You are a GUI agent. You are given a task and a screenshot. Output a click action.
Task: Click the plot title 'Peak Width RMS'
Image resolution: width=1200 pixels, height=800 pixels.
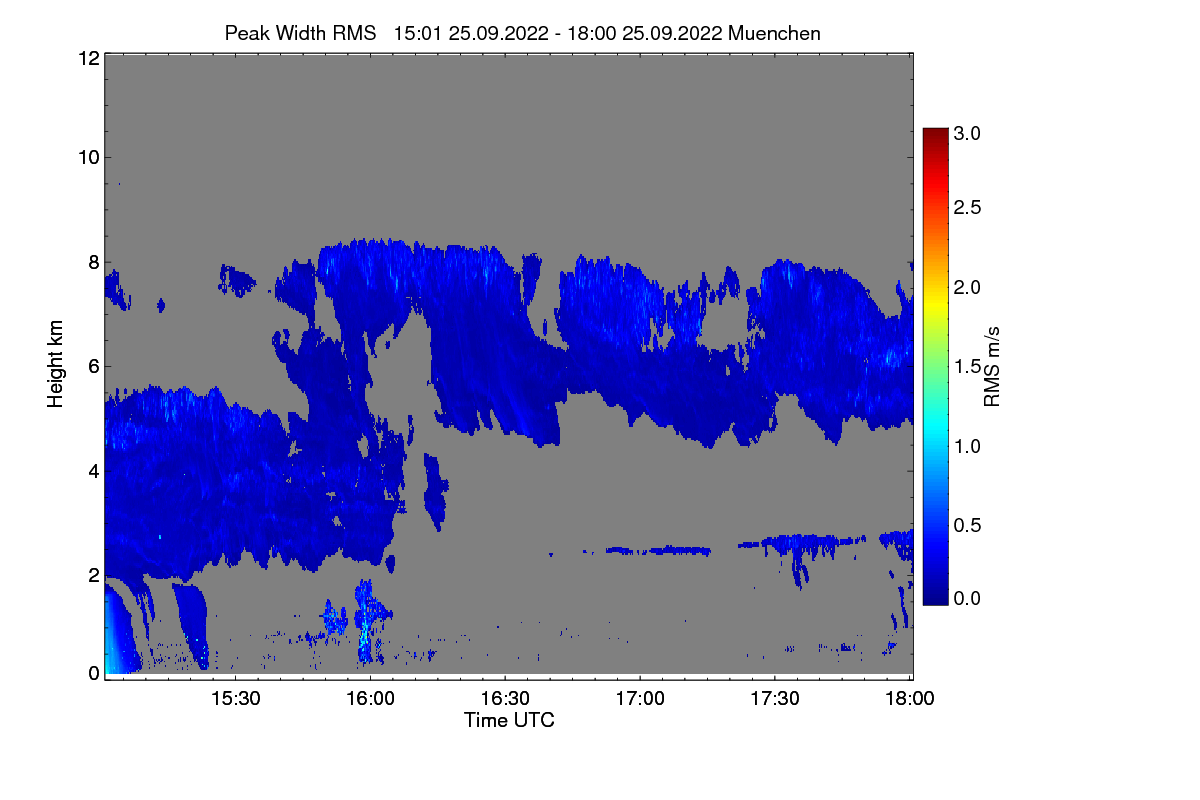click(x=301, y=33)
